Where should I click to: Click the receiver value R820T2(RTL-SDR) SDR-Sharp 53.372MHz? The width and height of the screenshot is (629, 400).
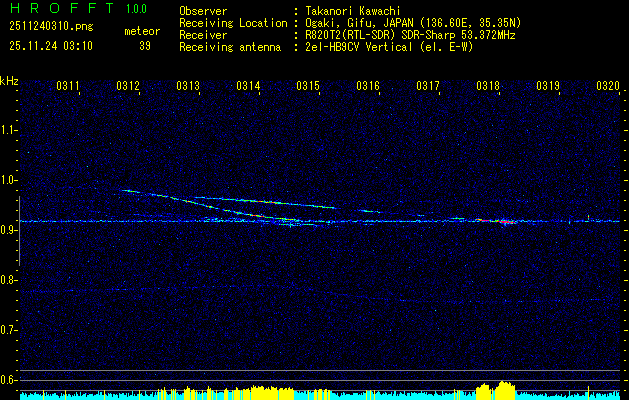coord(410,35)
